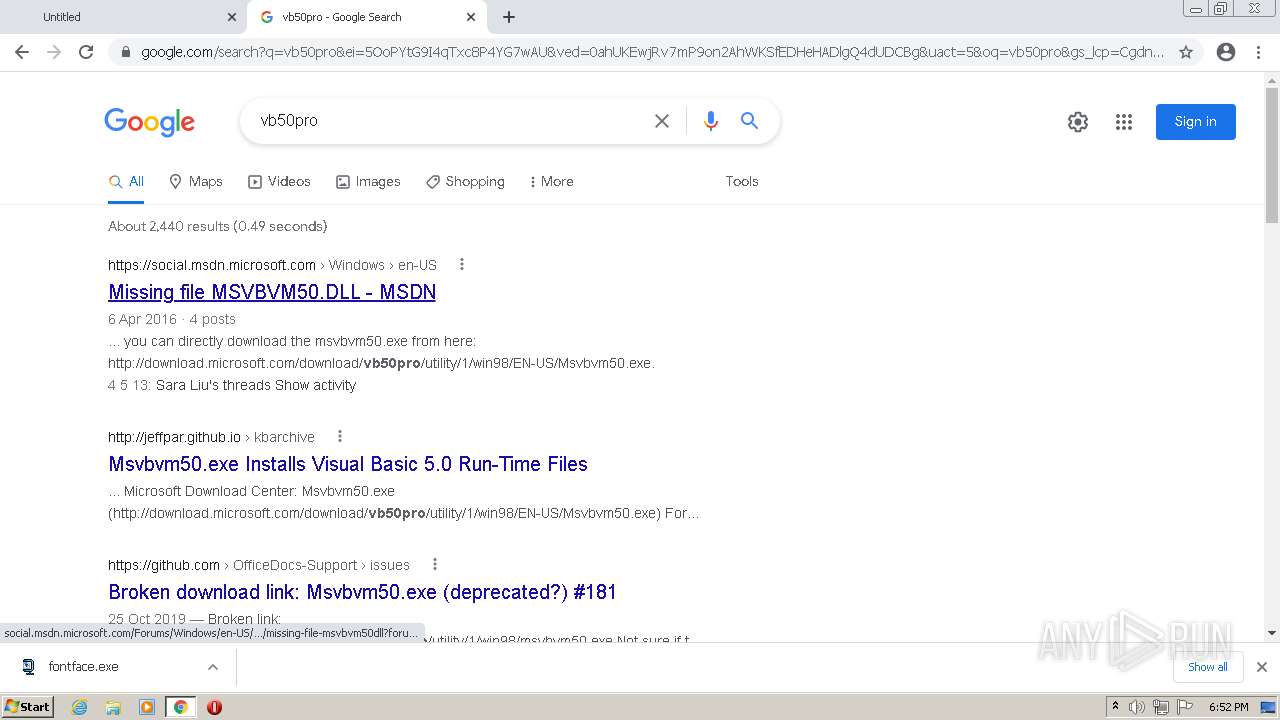Expand the More search filters menu
The image size is (1280, 720).
(x=551, y=181)
